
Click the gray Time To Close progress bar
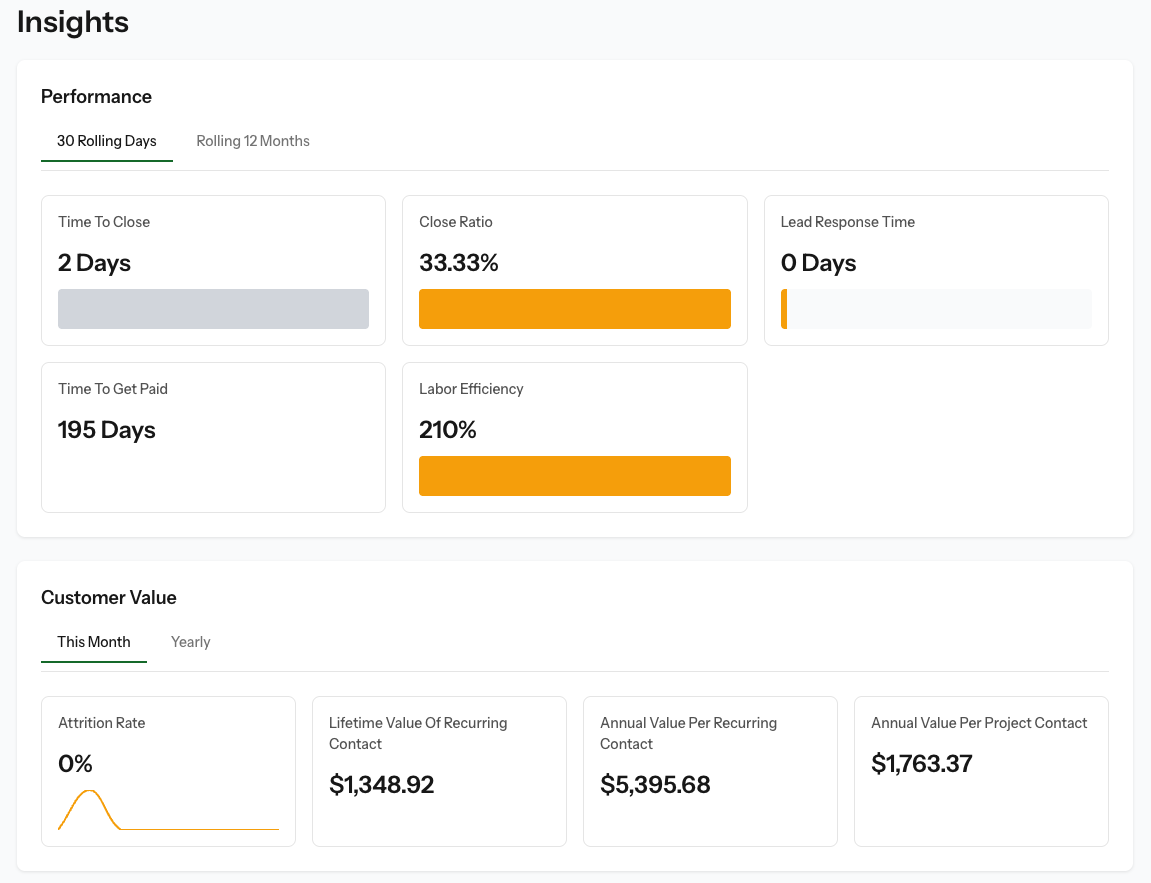[214, 309]
